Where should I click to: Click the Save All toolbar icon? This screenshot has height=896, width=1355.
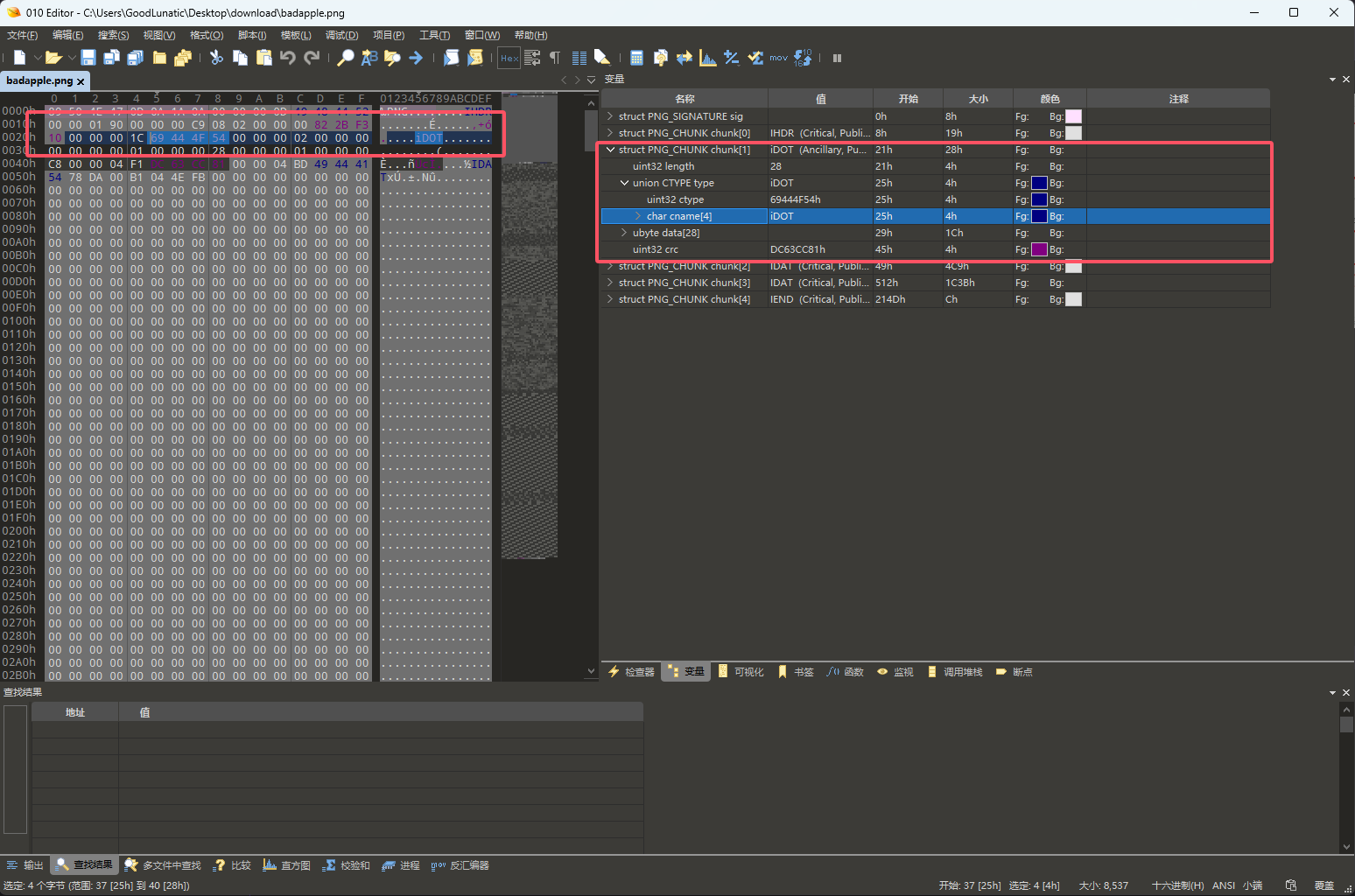coord(135,58)
